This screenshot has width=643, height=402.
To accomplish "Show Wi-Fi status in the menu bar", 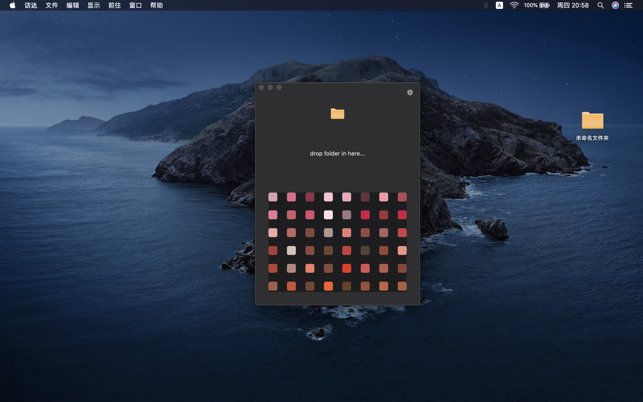I will [x=514, y=5].
